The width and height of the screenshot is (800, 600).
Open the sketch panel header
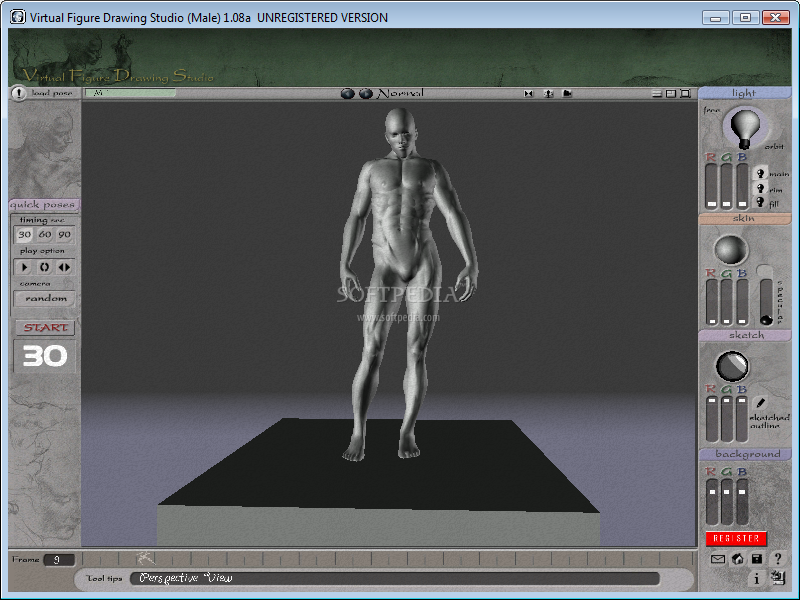tap(744, 335)
